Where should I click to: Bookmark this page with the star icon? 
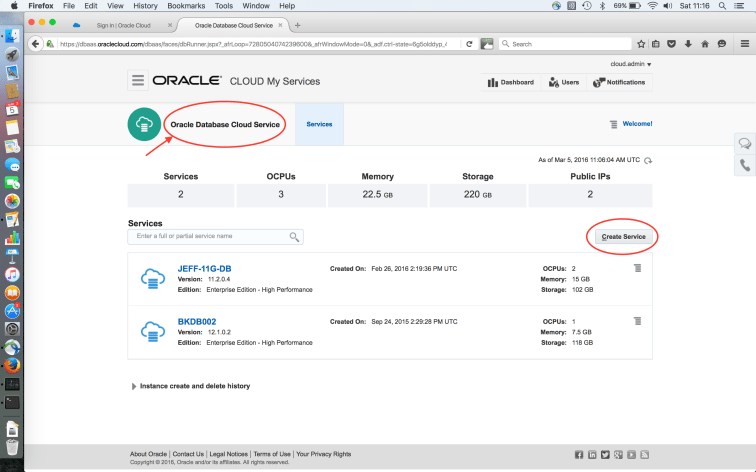click(642, 44)
